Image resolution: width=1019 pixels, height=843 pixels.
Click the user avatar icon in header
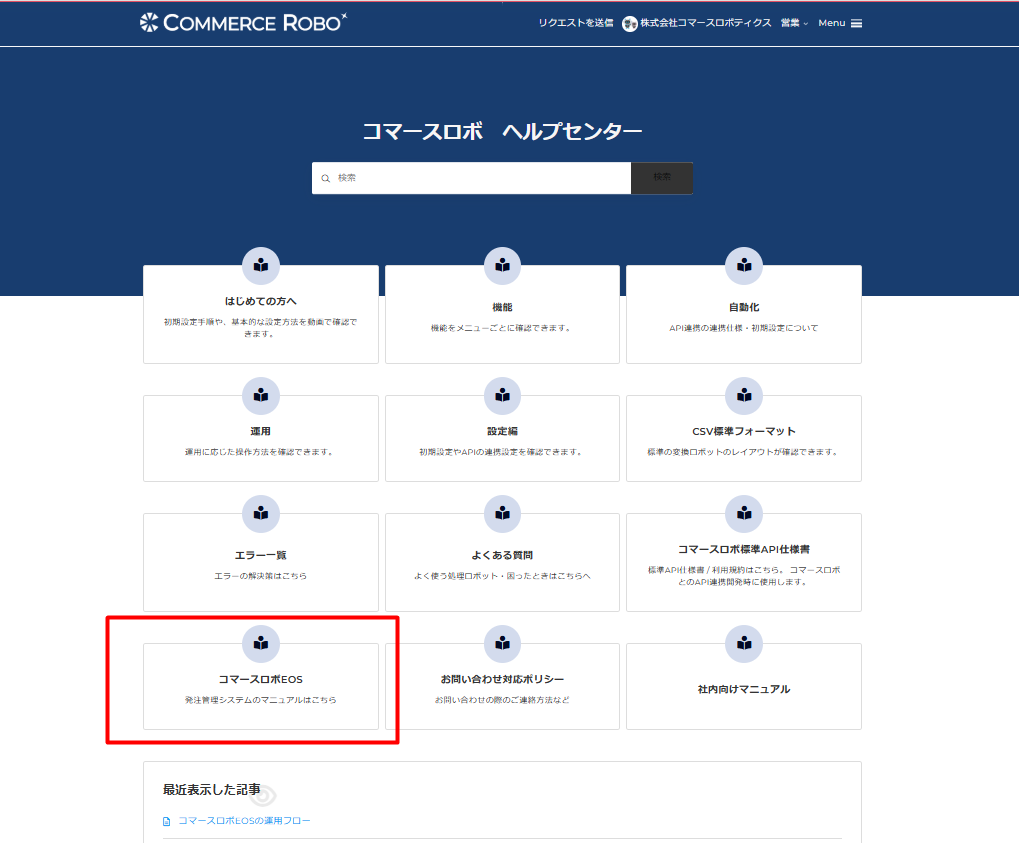(x=629, y=24)
